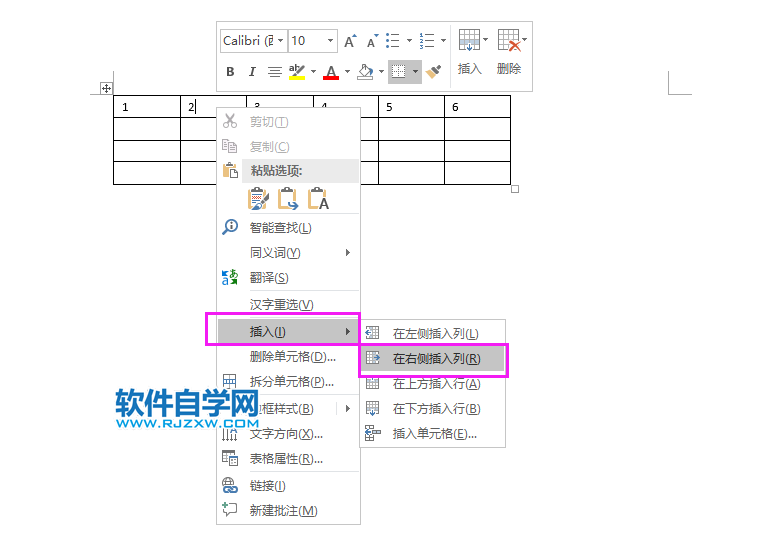Open 同义词(Y) submenu

[288, 253]
